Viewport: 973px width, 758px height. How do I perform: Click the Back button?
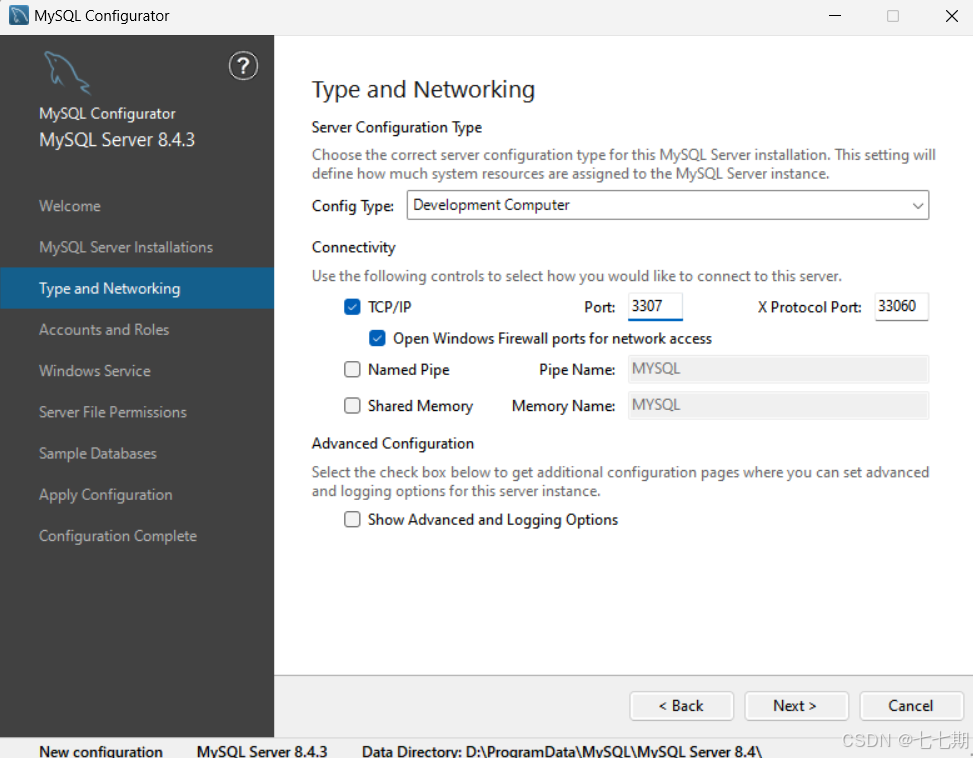pyautogui.click(x=681, y=706)
